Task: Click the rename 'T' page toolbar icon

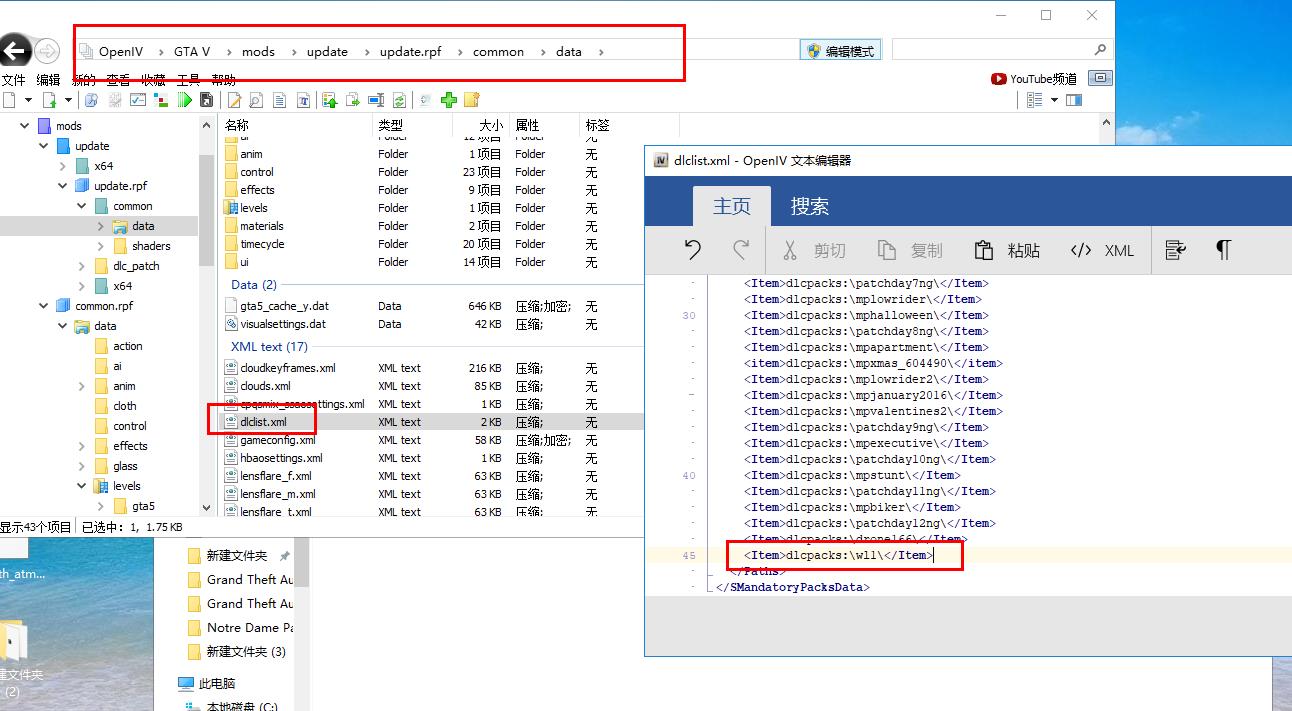Action: [x=301, y=100]
